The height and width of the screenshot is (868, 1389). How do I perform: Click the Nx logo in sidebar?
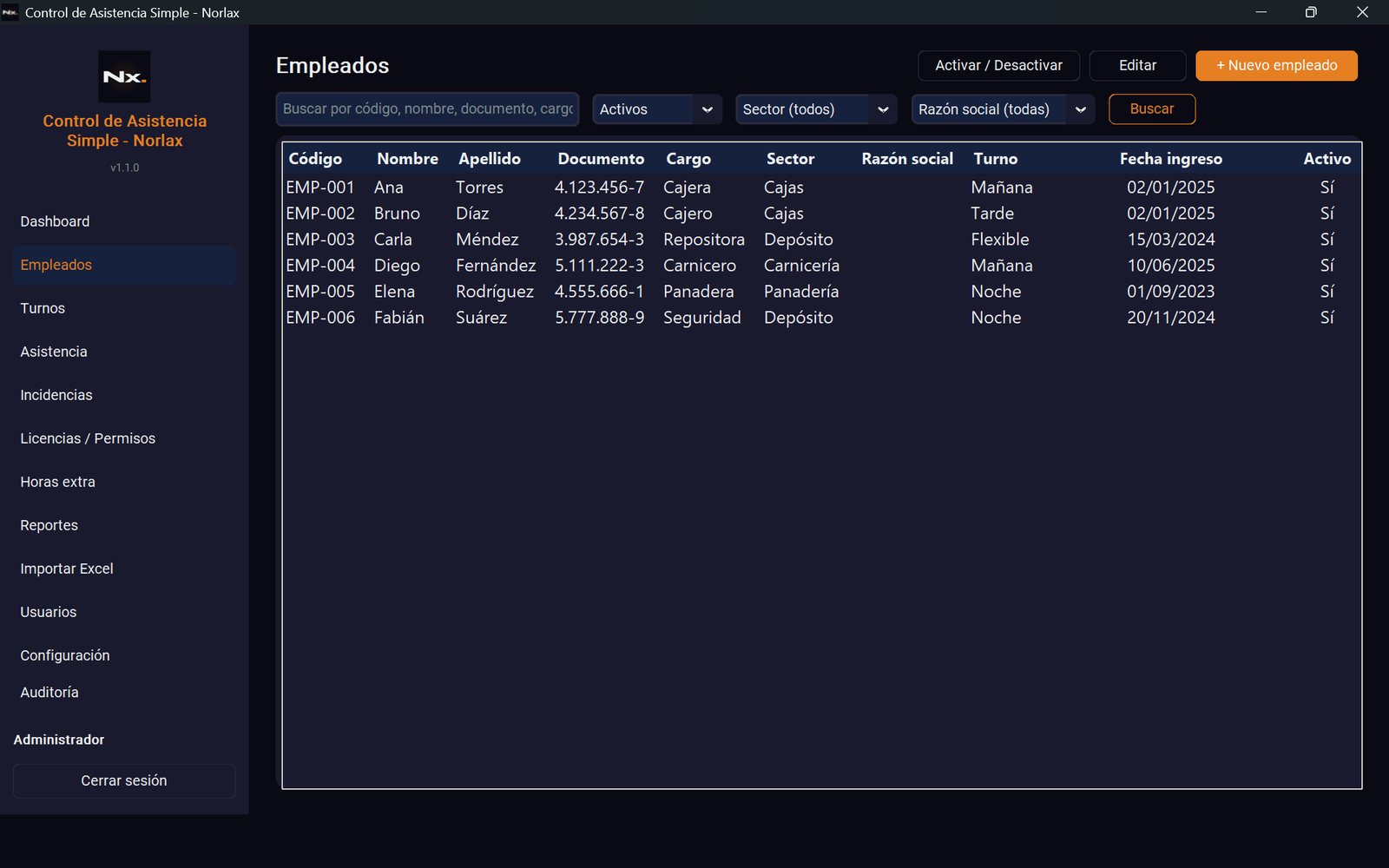[124, 76]
